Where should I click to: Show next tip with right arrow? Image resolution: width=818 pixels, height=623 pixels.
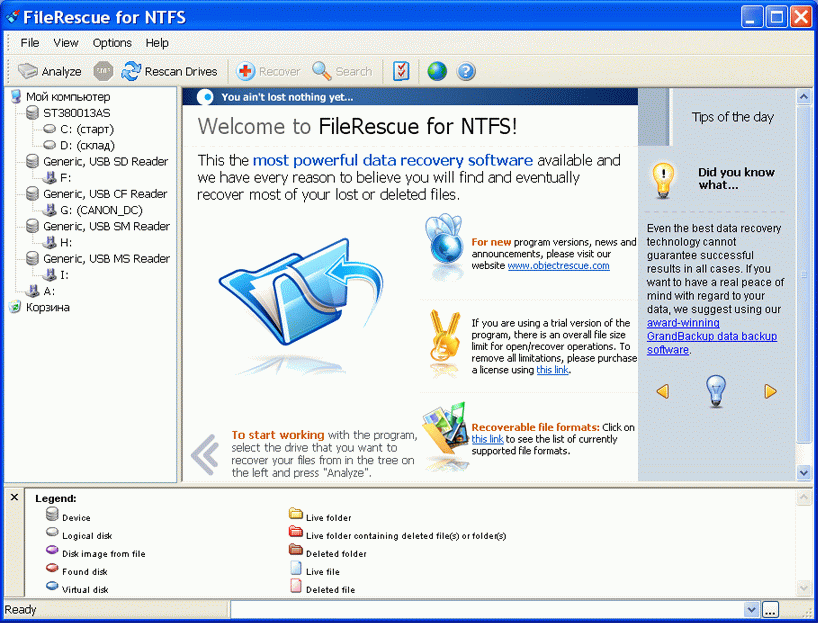click(x=770, y=391)
